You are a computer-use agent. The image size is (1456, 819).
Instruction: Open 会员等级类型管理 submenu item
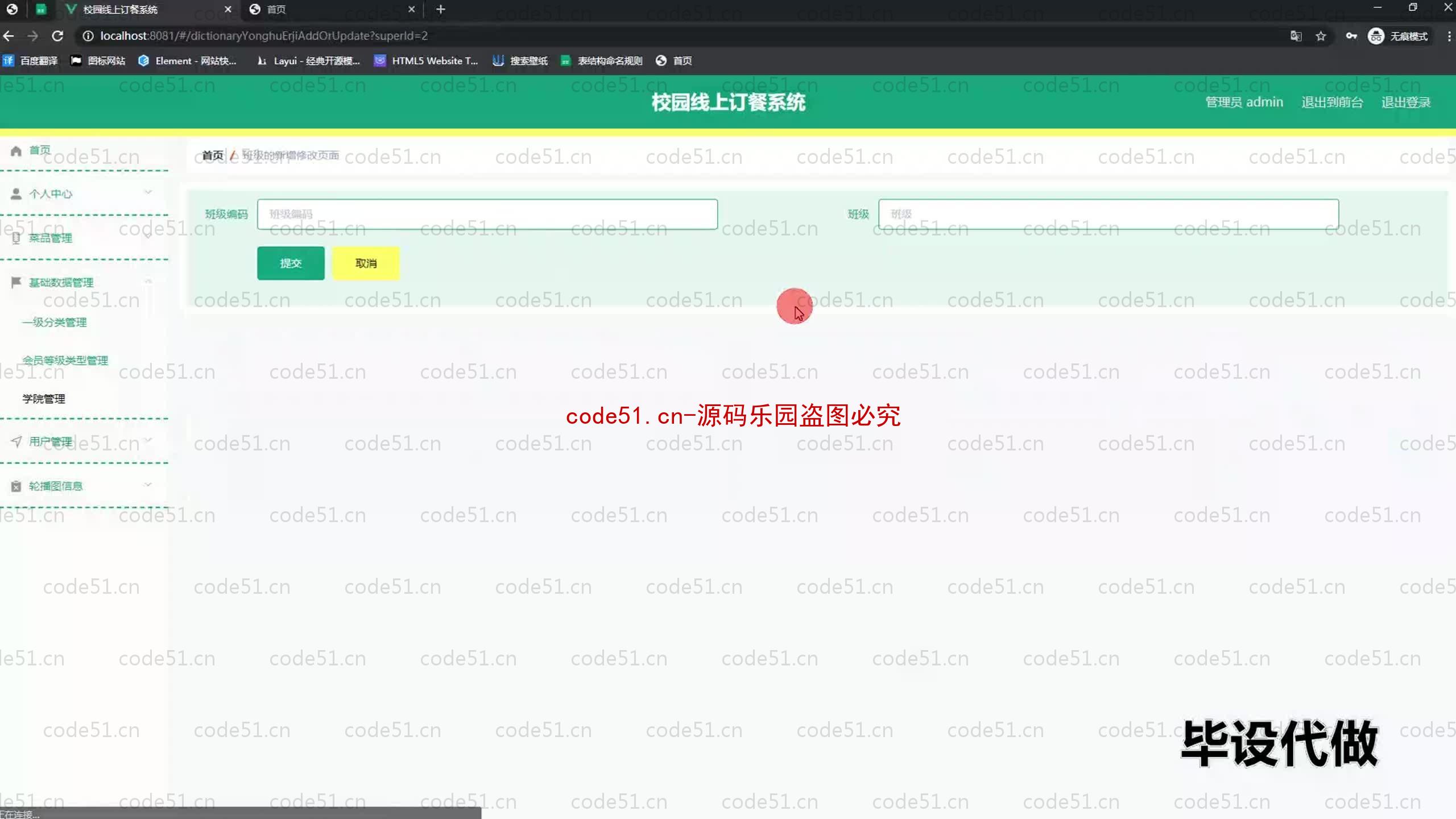[x=65, y=361]
